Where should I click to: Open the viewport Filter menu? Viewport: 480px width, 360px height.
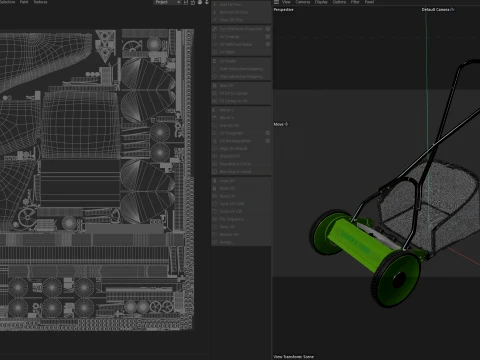click(355, 2)
